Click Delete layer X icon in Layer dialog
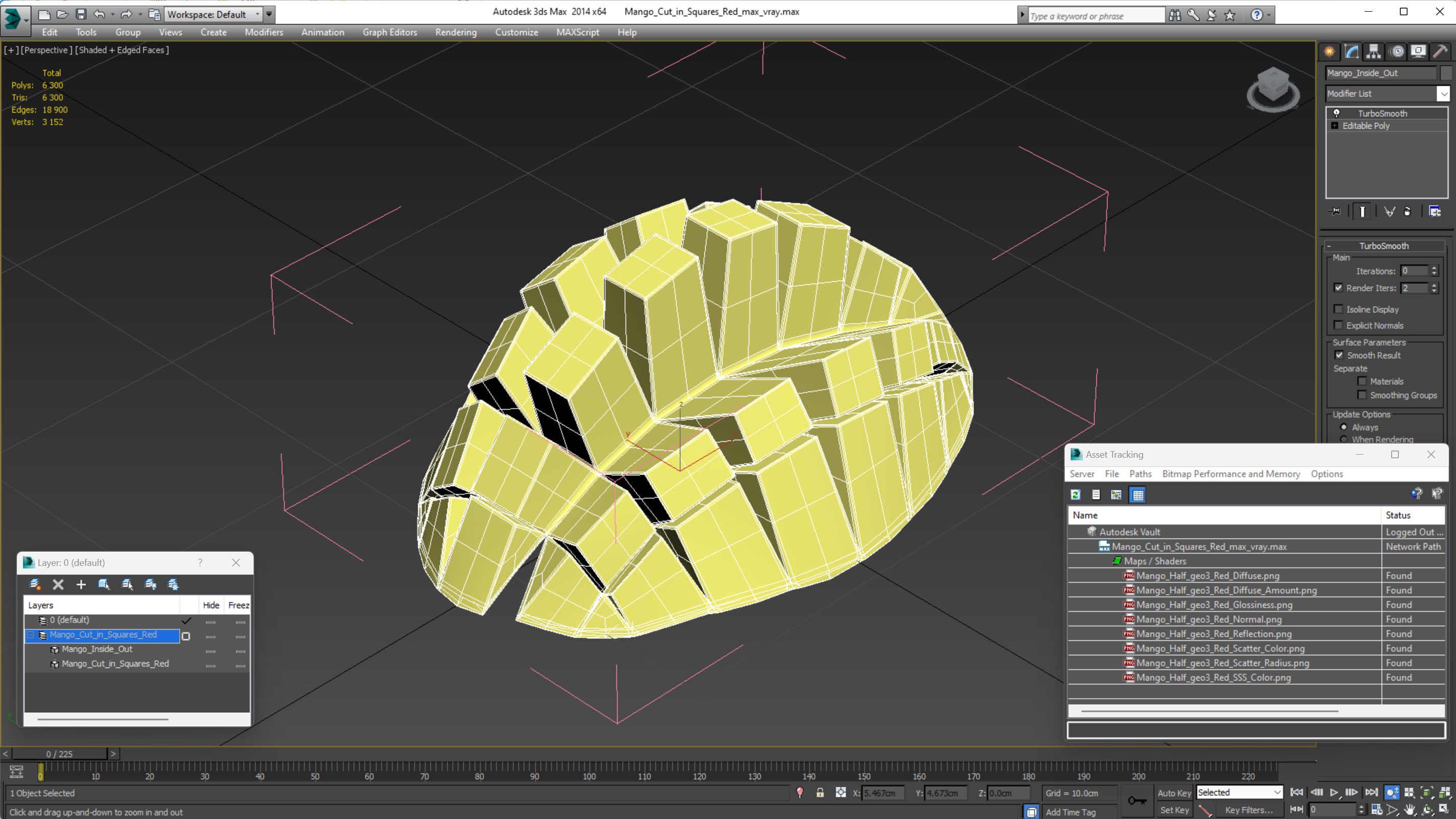Image resolution: width=1456 pixels, height=819 pixels. point(58,584)
